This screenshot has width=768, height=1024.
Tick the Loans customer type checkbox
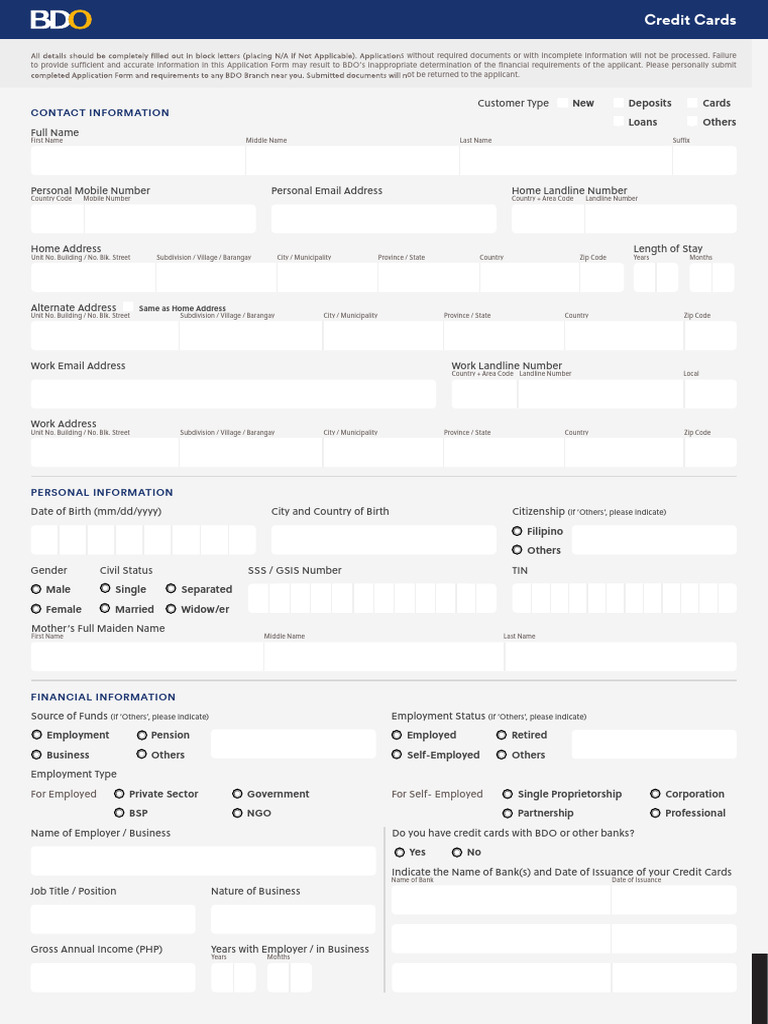point(618,122)
